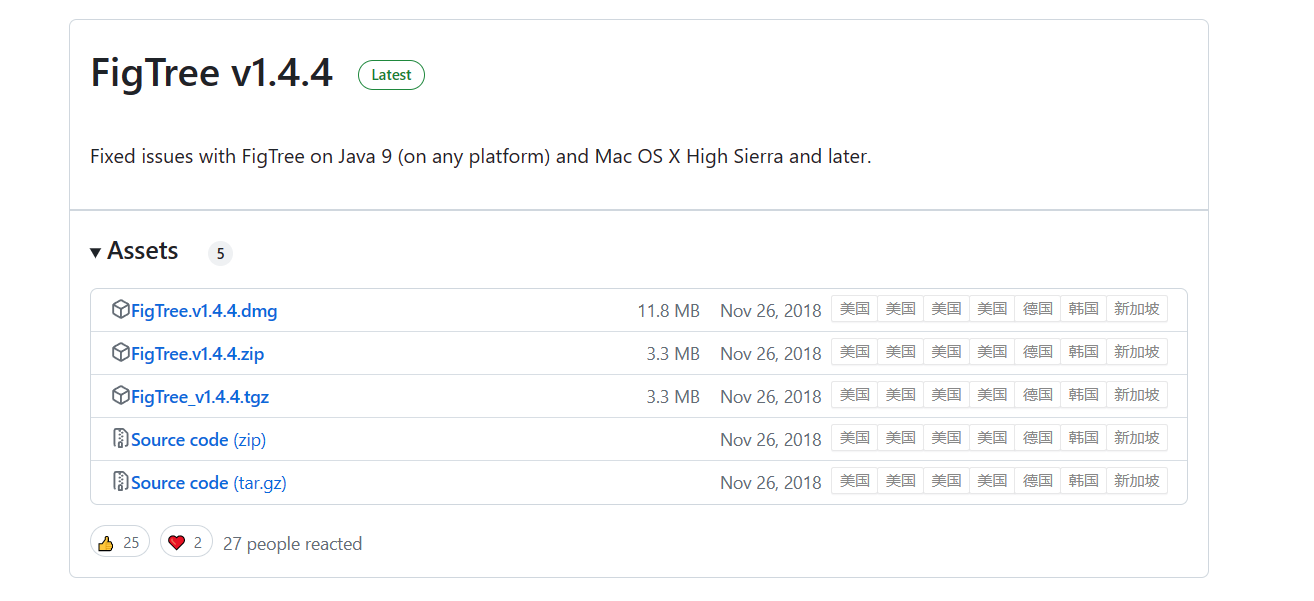The height and width of the screenshot is (601, 1314).
Task: Choose 新加坡 mirror for FigTree.v1.4.4.dmg
Action: pos(1137,309)
